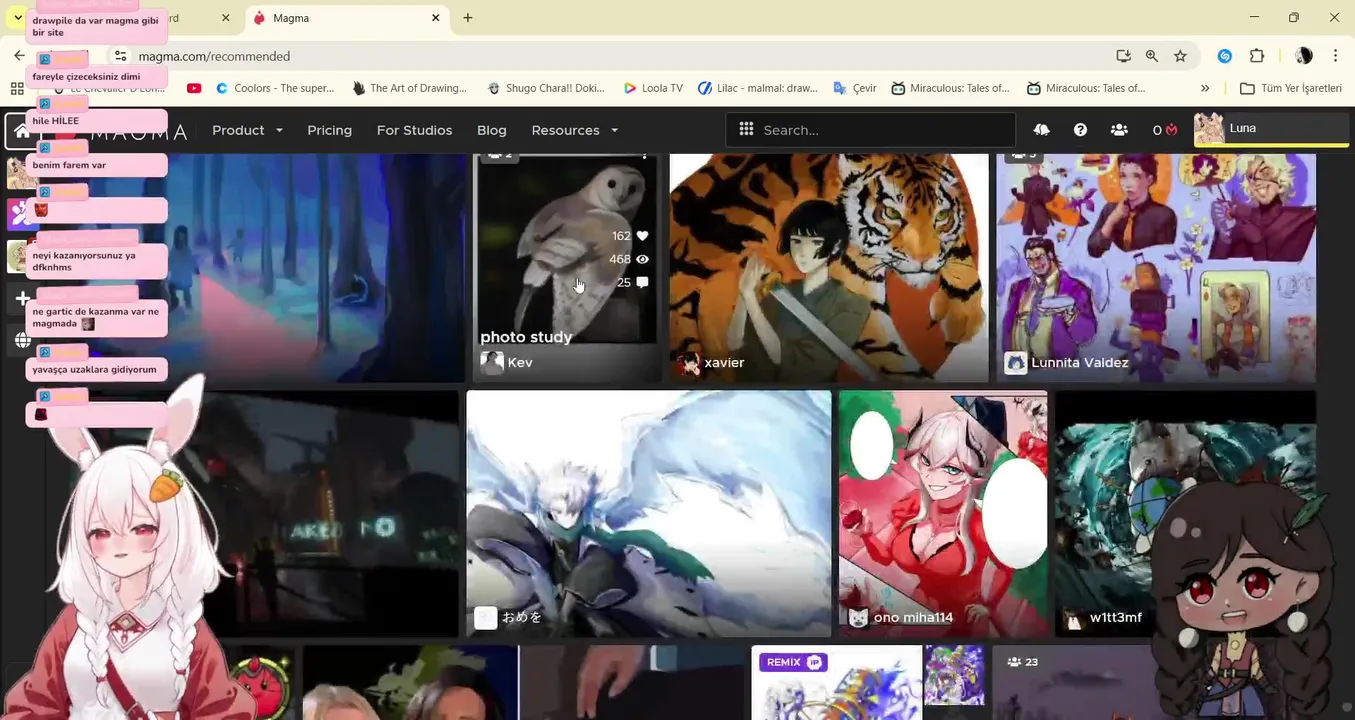Image resolution: width=1355 pixels, height=720 pixels.
Task: Close the Magma browser tab
Action: (436, 18)
